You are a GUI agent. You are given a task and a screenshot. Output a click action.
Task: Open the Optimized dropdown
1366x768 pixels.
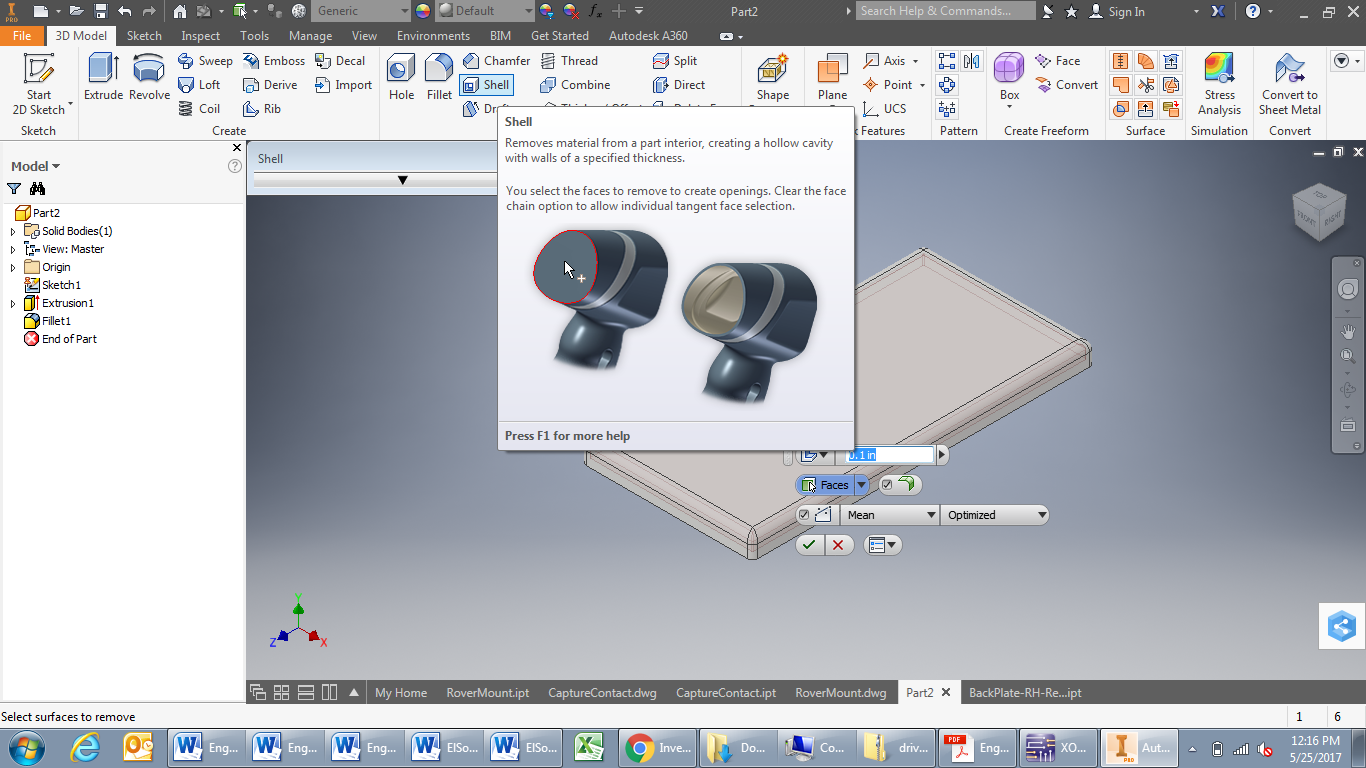995,515
